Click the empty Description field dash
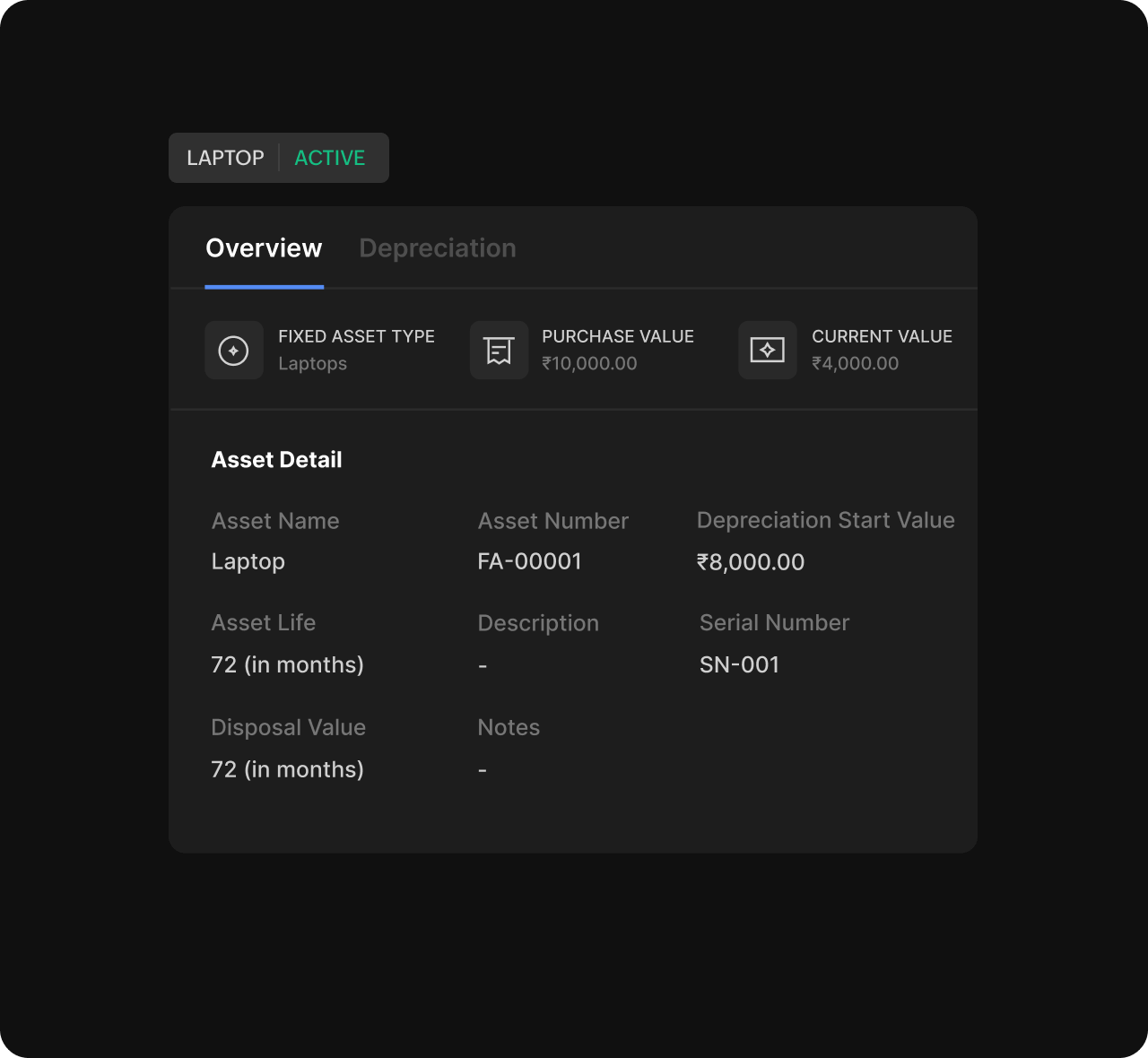This screenshot has height=1058, width=1148. click(x=483, y=665)
